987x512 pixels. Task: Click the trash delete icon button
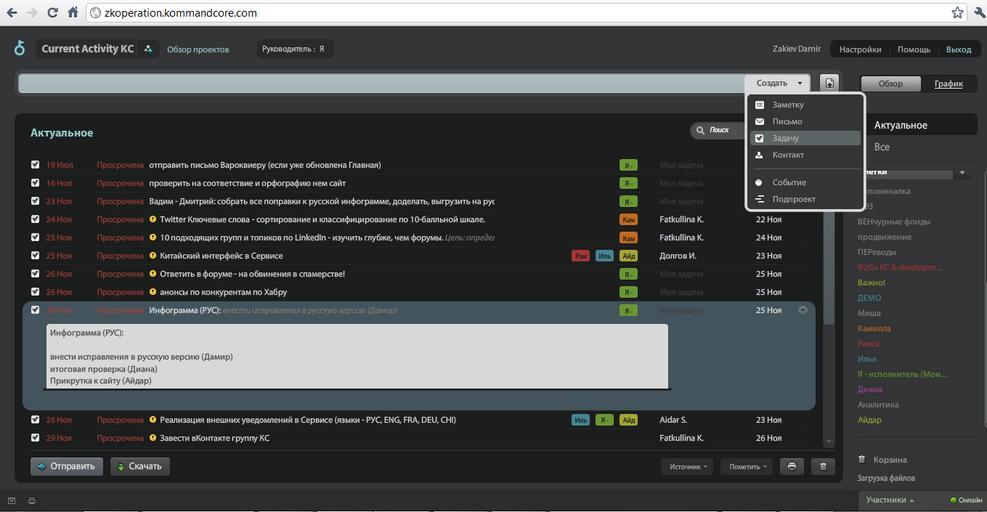click(x=823, y=466)
